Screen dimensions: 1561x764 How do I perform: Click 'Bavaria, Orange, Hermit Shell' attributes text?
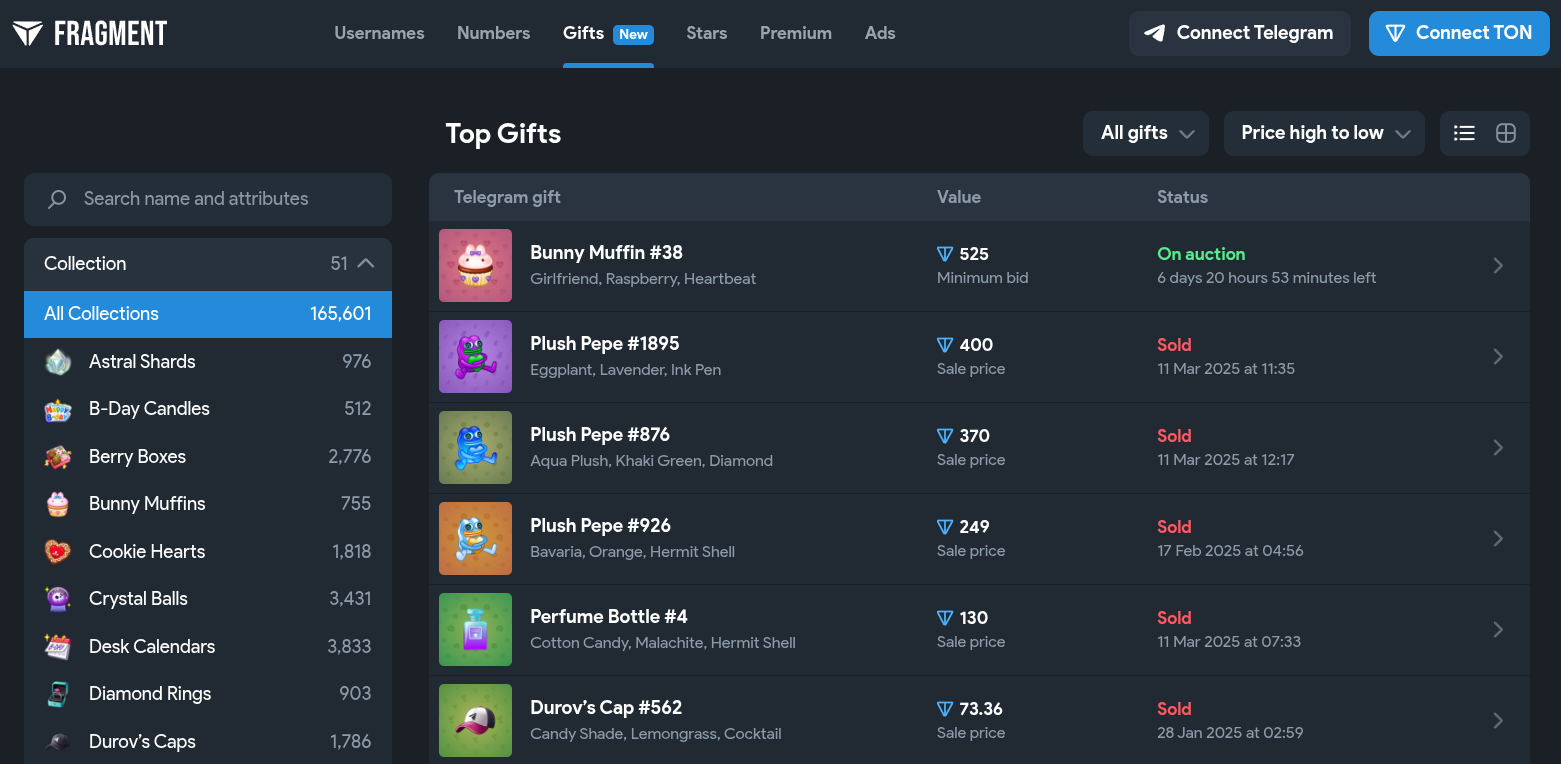pyautogui.click(x=632, y=551)
